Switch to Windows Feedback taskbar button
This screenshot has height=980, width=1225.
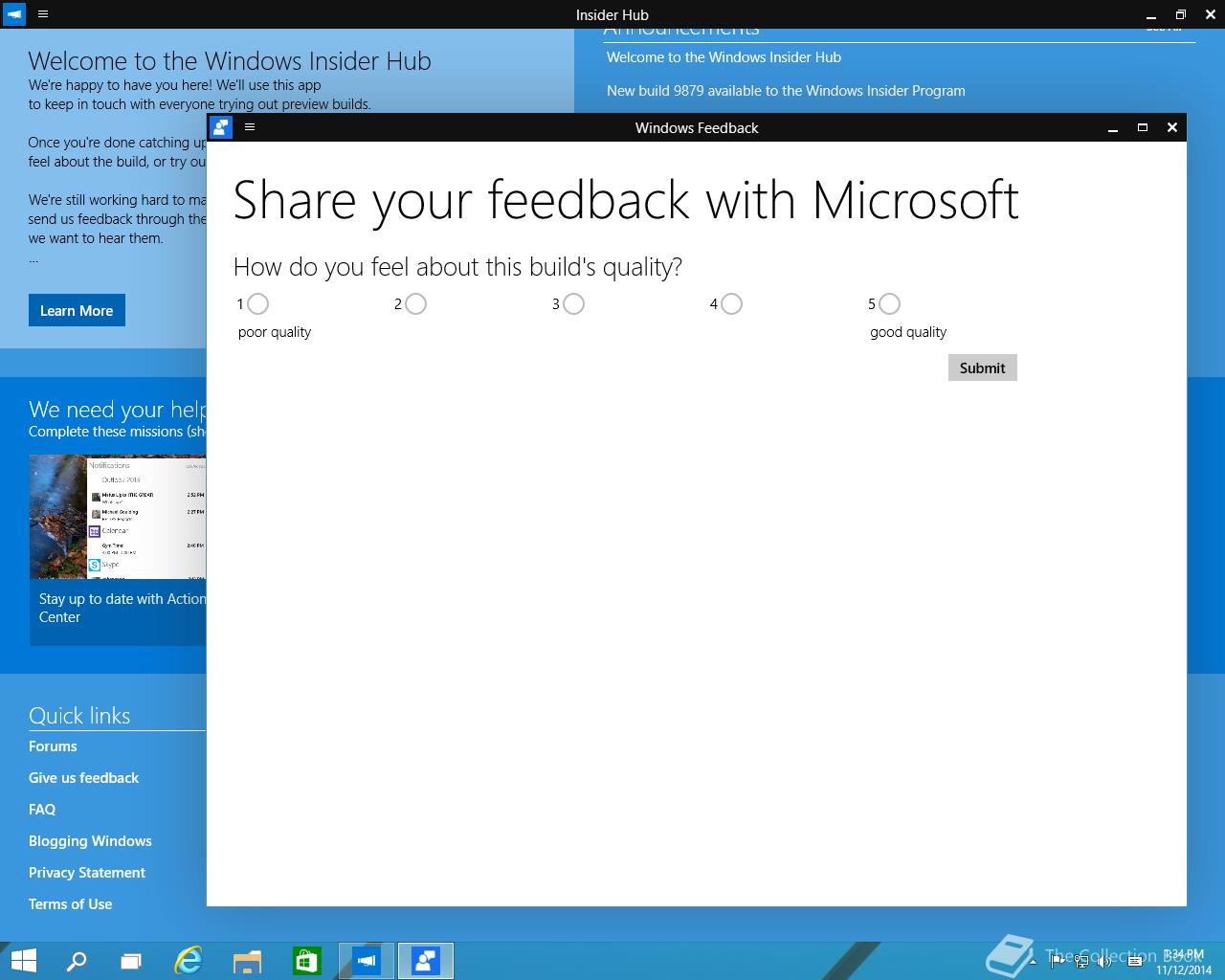click(x=425, y=961)
